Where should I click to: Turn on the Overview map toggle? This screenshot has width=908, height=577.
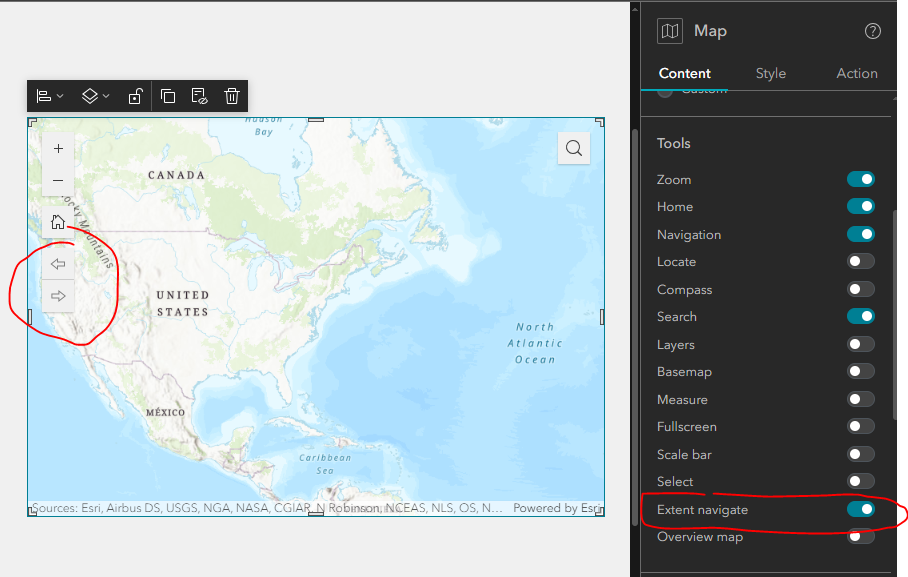(861, 536)
